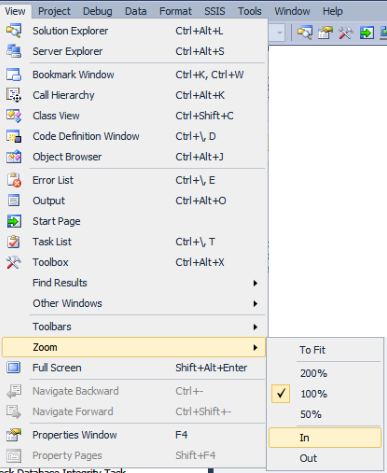Choose Zoom In option
This screenshot has width=387, height=473.
tap(325, 438)
